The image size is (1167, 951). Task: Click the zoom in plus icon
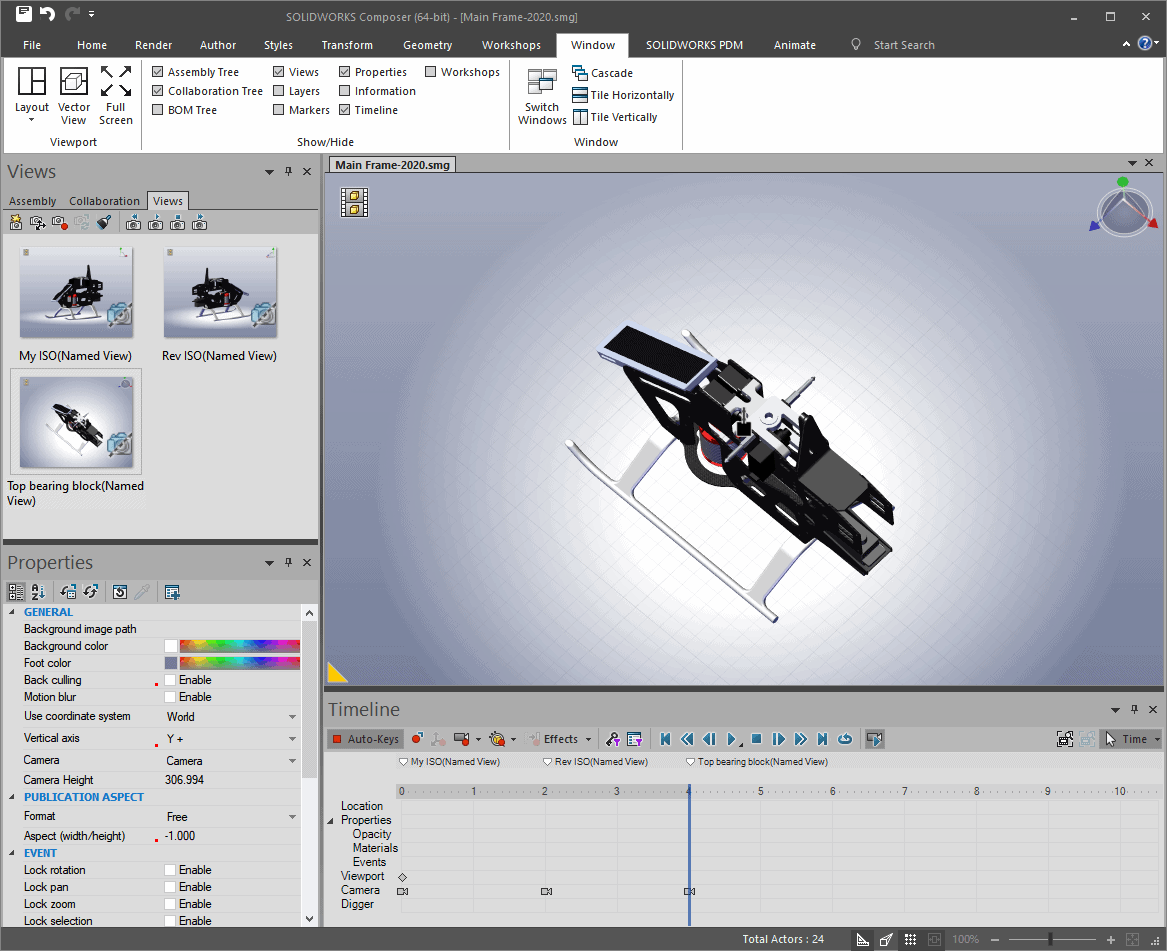1110,940
